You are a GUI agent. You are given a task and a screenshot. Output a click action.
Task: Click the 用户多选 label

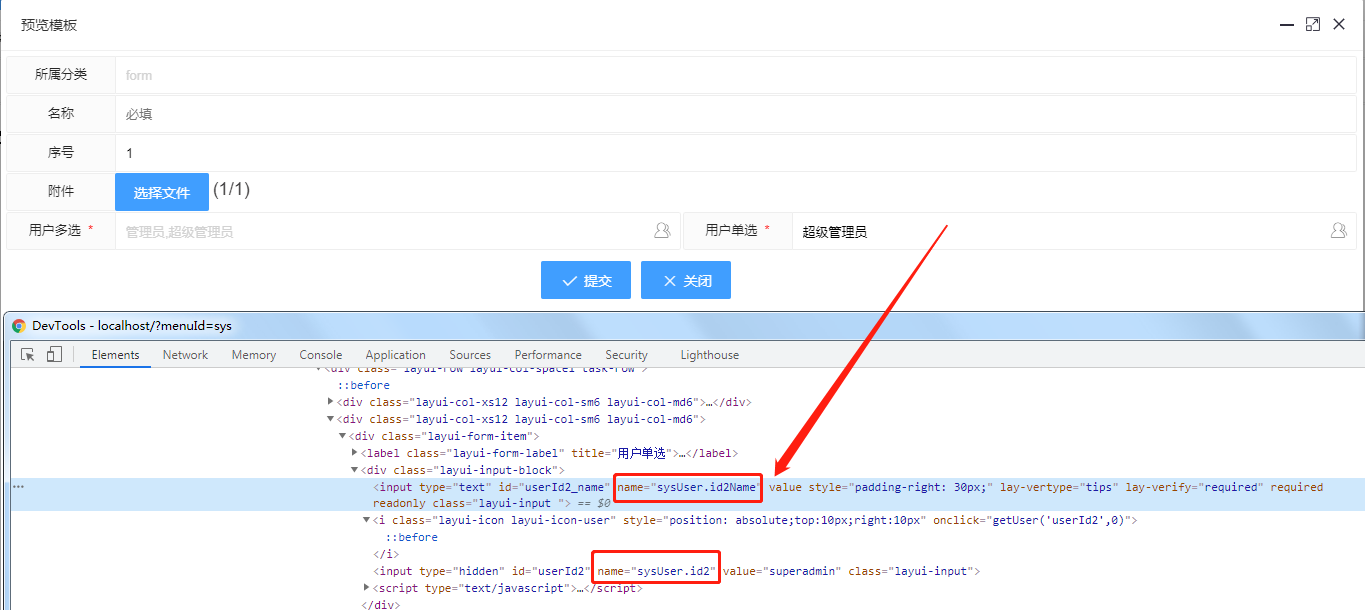point(55,230)
